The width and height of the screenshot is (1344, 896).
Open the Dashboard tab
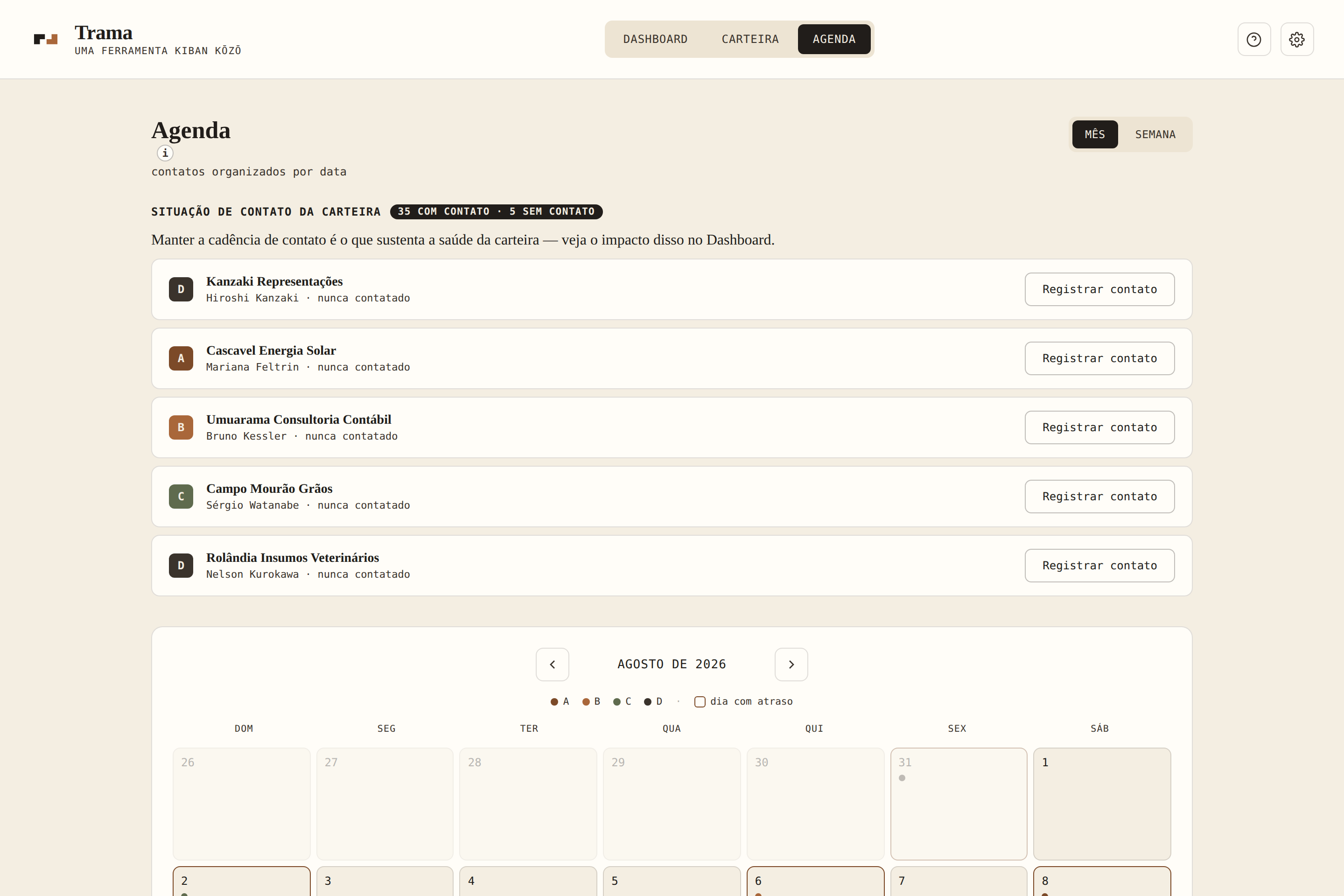[655, 39]
